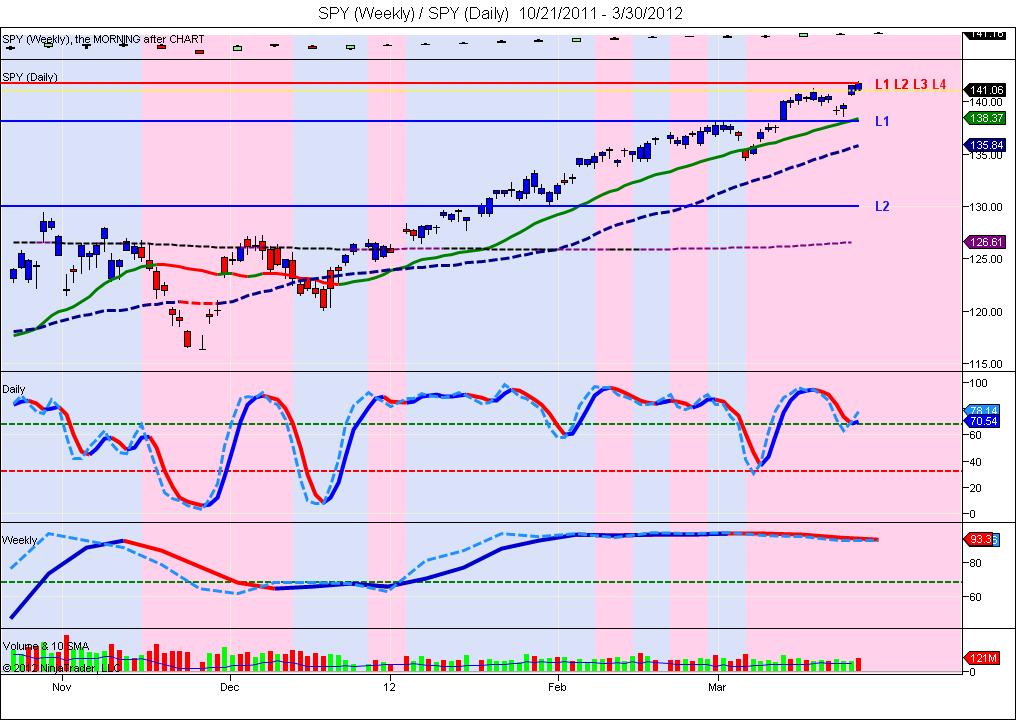The width and height of the screenshot is (1016, 720).
Task: Select the 'Daily' stochastic panel label
Action: [14, 389]
